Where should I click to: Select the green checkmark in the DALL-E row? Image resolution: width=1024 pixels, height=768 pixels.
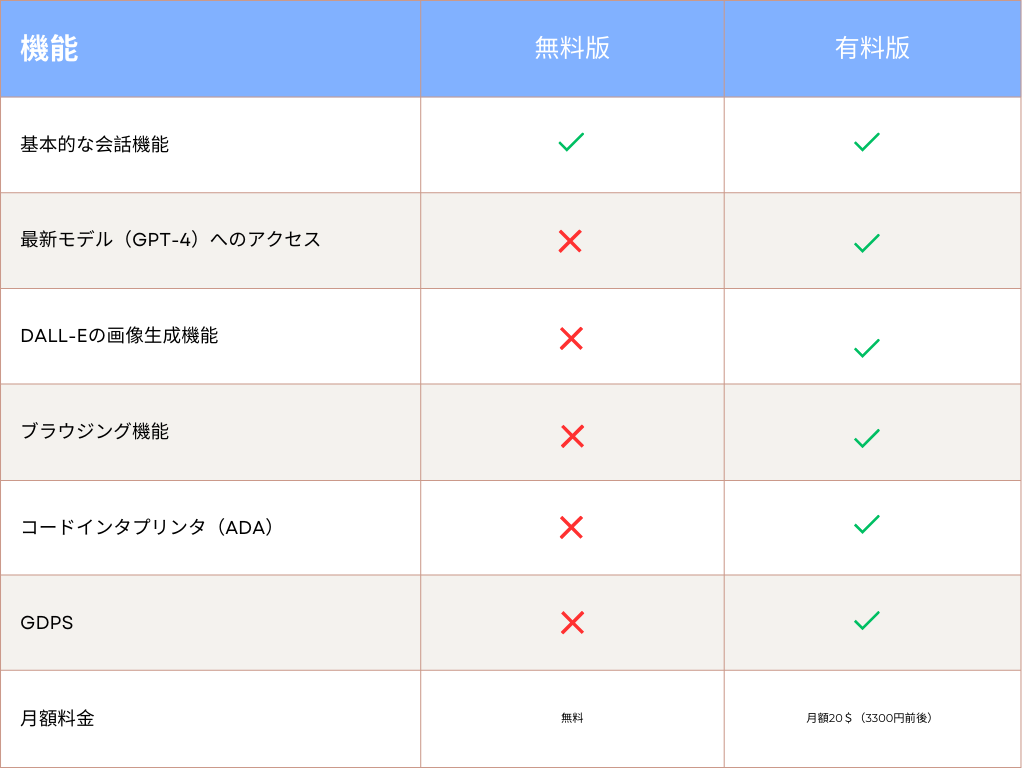tap(867, 348)
